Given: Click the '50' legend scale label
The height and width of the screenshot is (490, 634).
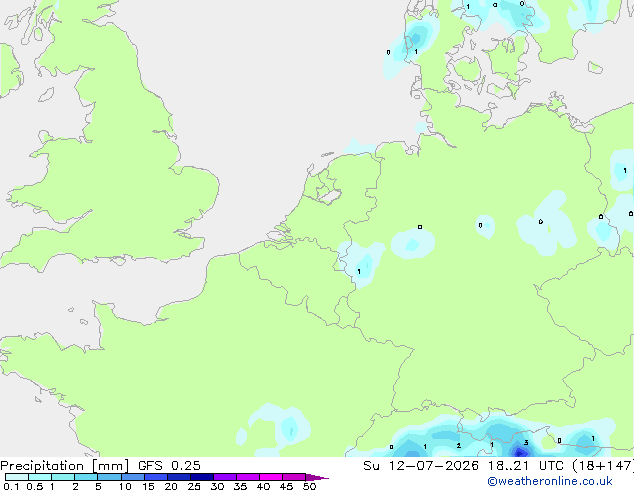Looking at the screenshot, I should click(x=309, y=486).
